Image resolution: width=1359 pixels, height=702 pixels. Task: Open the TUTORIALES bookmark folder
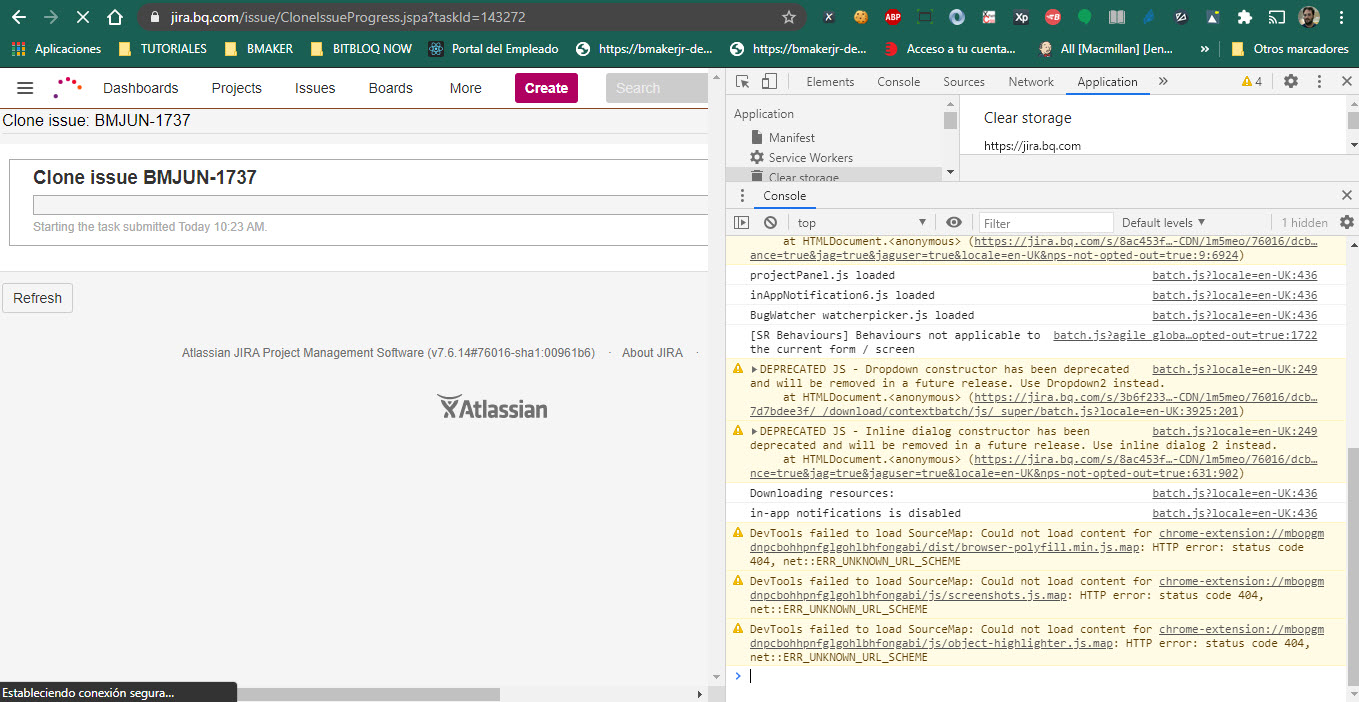coord(163,48)
